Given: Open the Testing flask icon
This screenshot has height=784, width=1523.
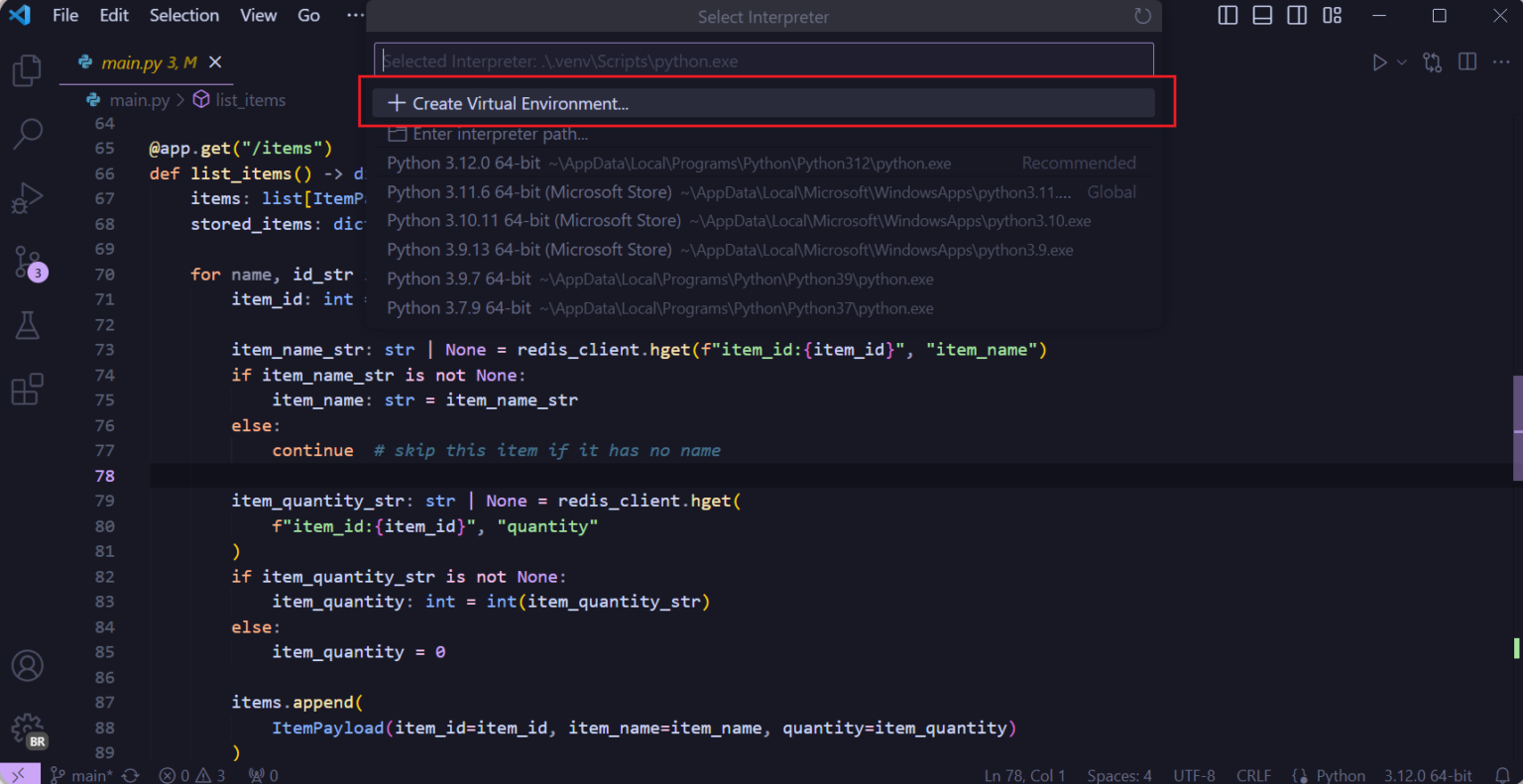Looking at the screenshot, I should click(x=27, y=325).
